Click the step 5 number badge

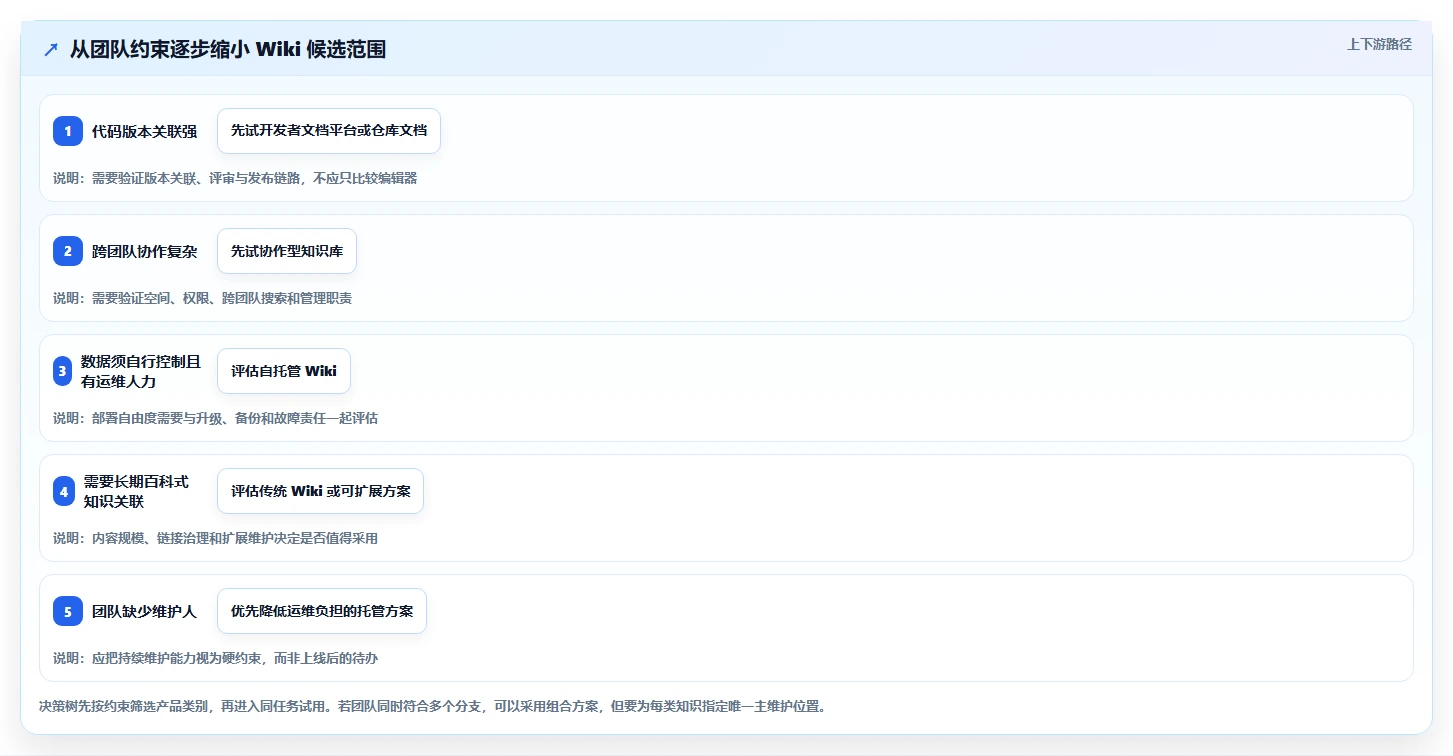(68, 611)
